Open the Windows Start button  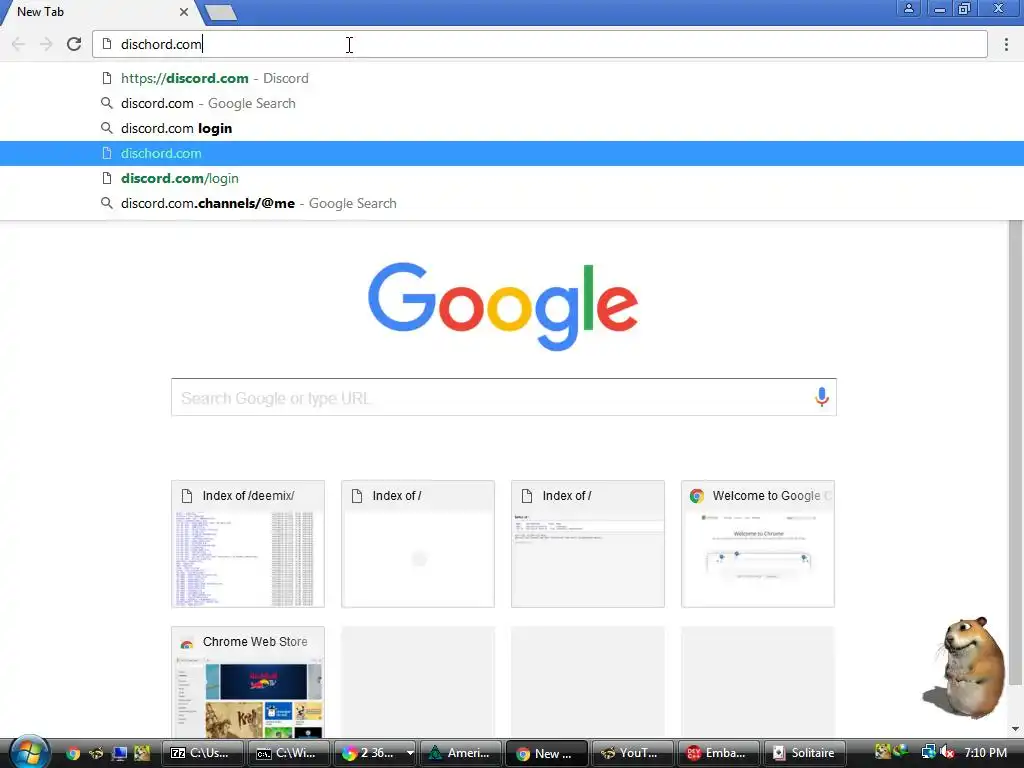coord(29,752)
